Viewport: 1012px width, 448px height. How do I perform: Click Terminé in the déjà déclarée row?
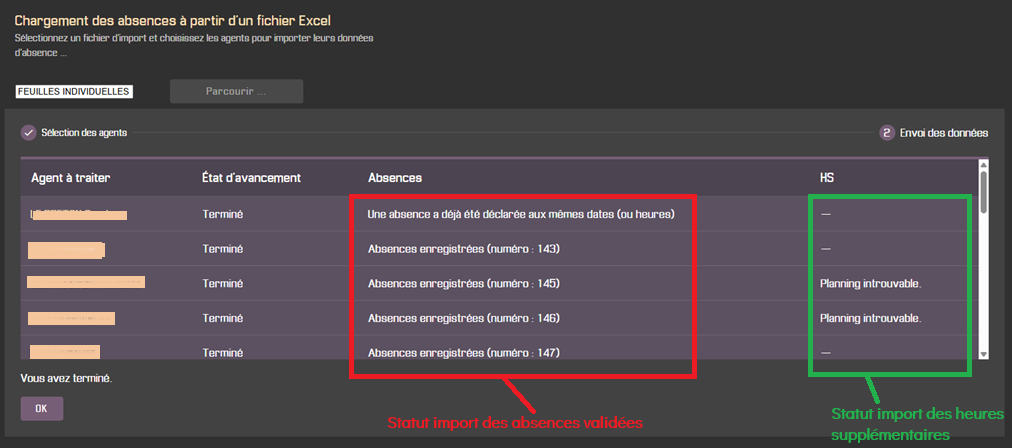click(223, 214)
